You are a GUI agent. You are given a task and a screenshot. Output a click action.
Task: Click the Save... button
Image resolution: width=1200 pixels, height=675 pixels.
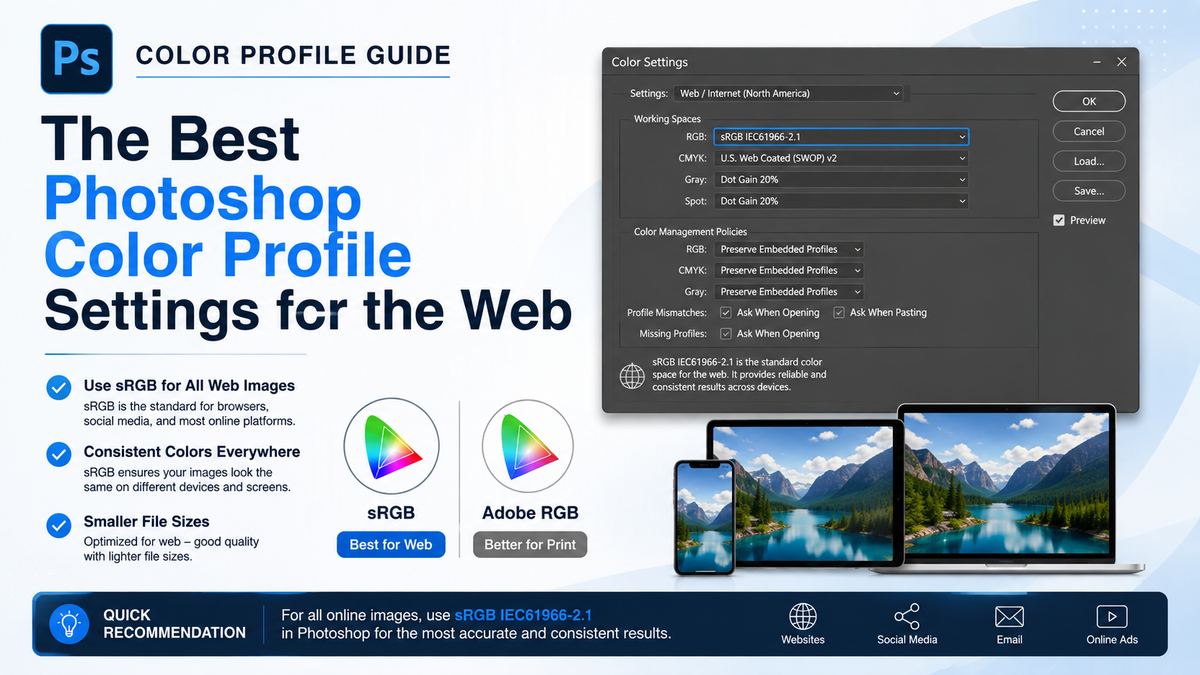1089,190
